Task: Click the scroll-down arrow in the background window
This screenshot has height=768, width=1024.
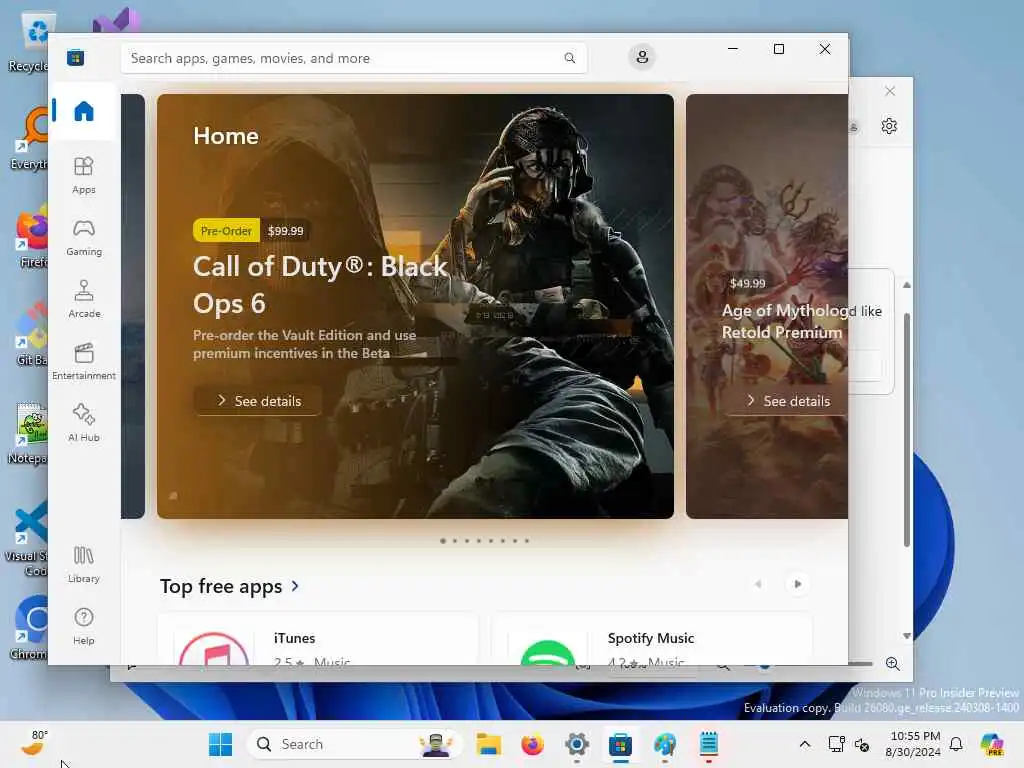Action: click(906, 635)
